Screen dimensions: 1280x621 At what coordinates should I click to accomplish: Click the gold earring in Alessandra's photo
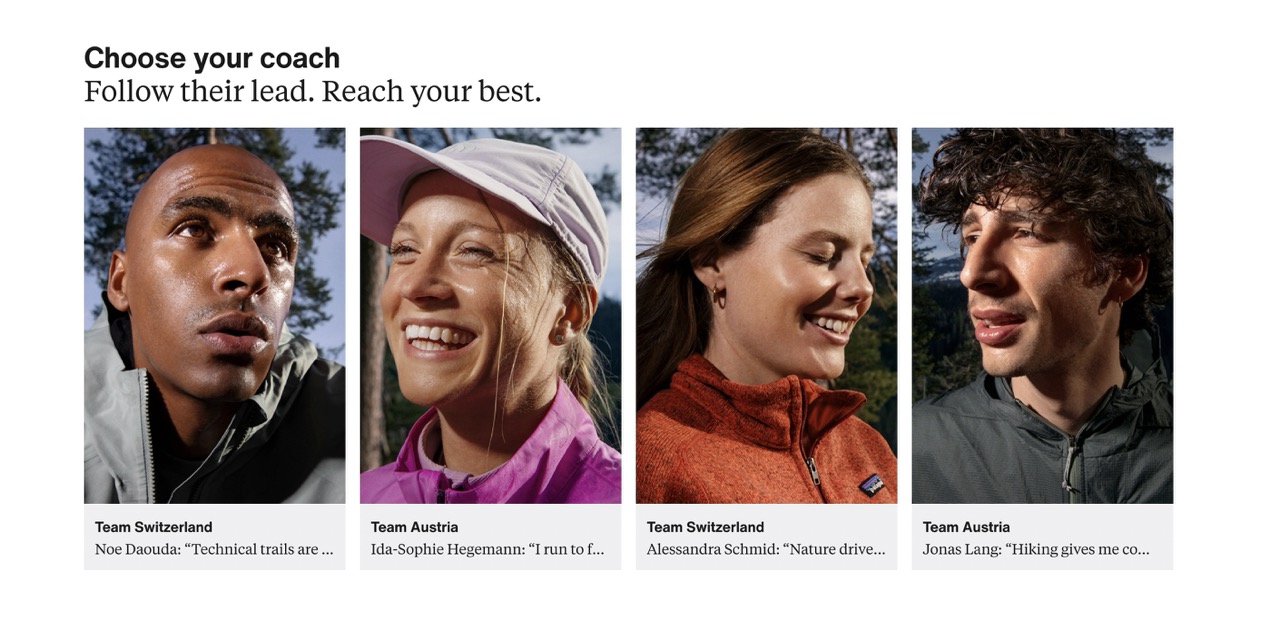pos(714,296)
